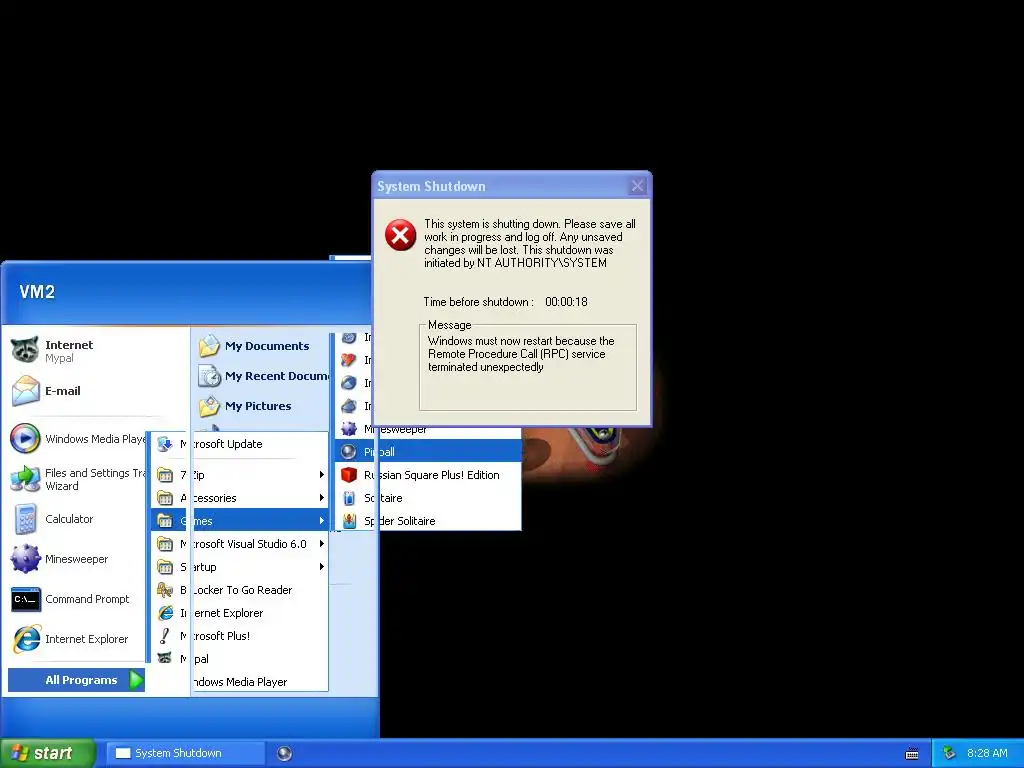The width and height of the screenshot is (1024, 768).
Task: Click the E-mail envelope icon
Action: click(25, 391)
